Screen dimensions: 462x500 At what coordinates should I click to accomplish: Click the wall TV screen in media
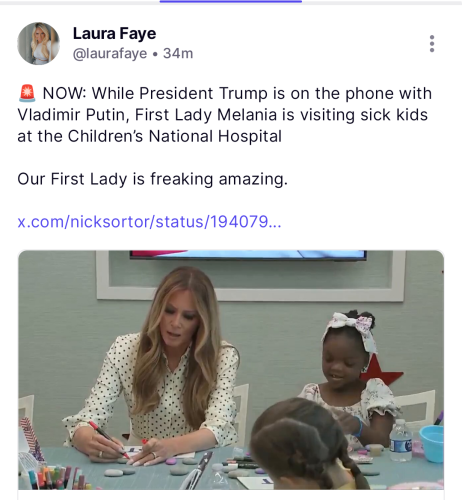248,255
